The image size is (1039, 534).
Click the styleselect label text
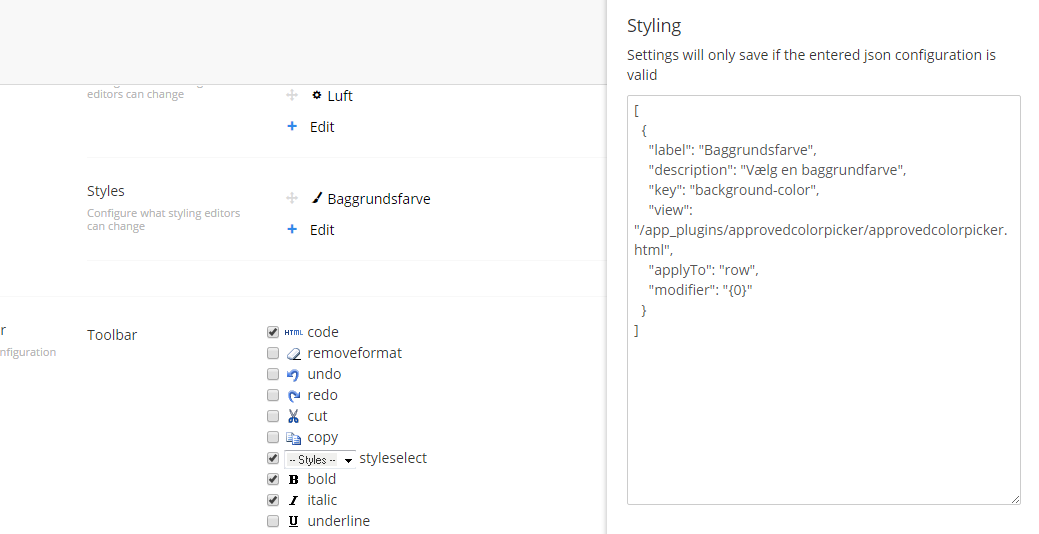click(x=393, y=458)
